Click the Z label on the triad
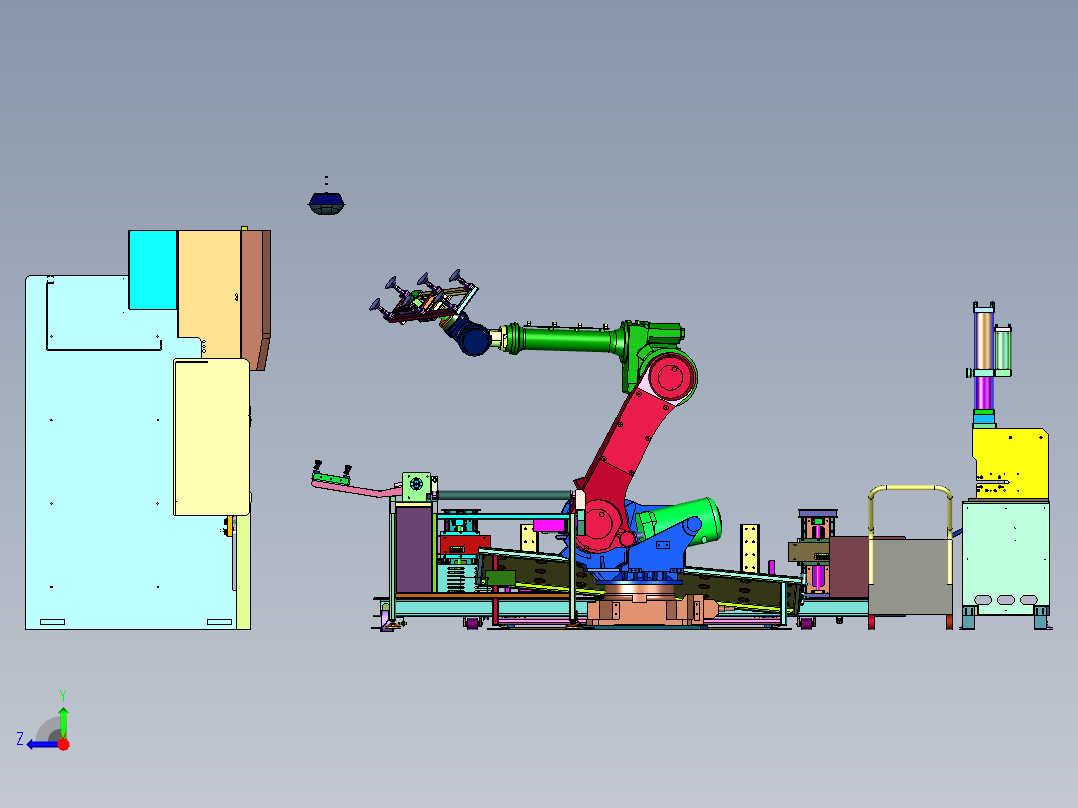This screenshot has width=1078, height=808. tap(20, 739)
